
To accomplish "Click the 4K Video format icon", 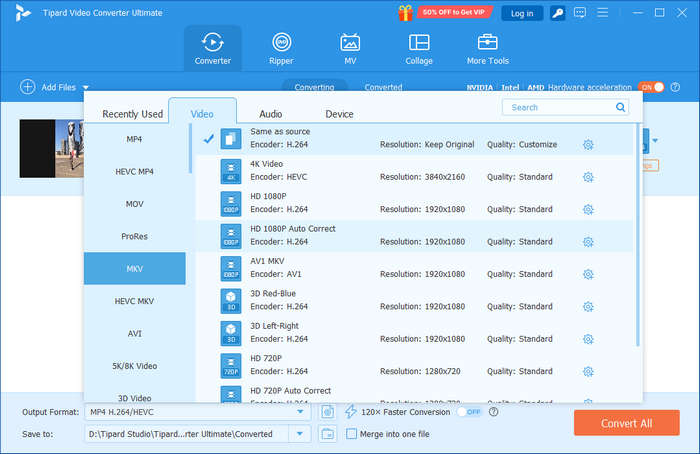I will (231, 171).
